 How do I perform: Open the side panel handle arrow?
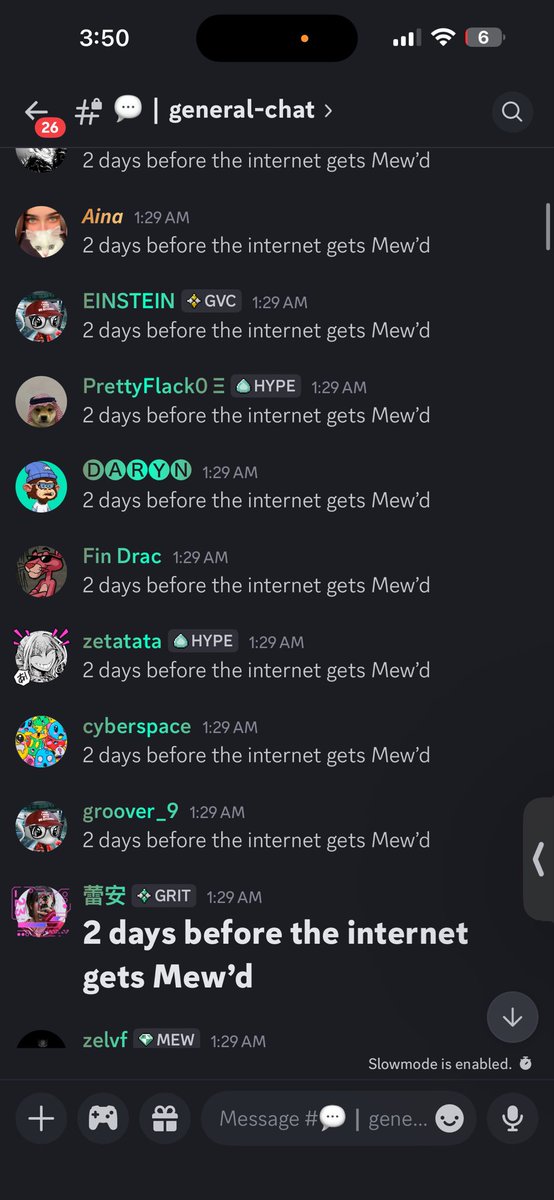(x=538, y=859)
